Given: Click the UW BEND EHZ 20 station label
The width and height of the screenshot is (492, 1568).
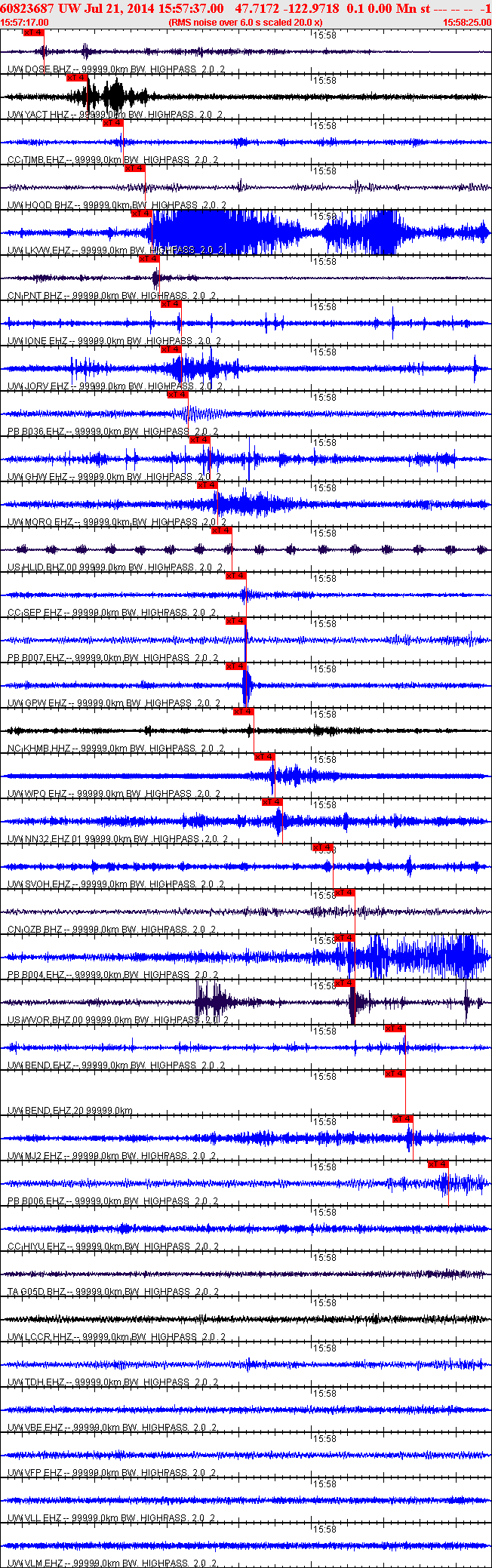Looking at the screenshot, I should click(46, 1111).
